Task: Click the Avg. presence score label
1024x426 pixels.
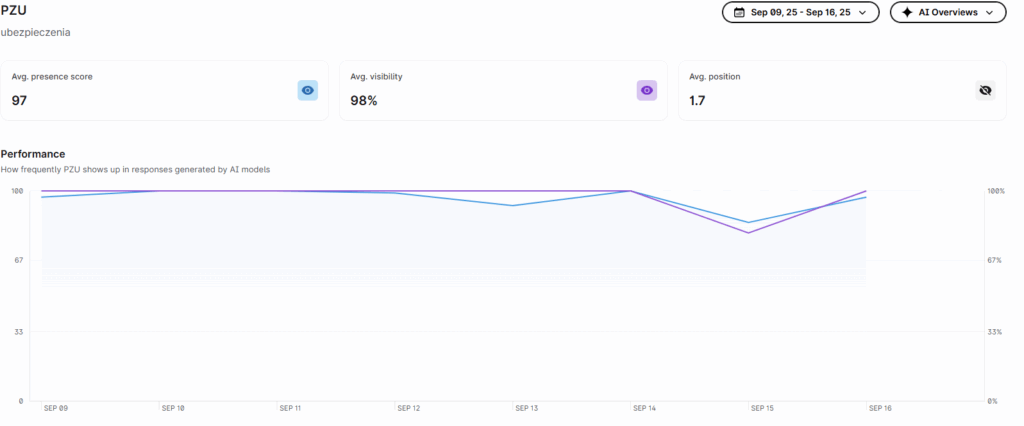Action: [52, 76]
